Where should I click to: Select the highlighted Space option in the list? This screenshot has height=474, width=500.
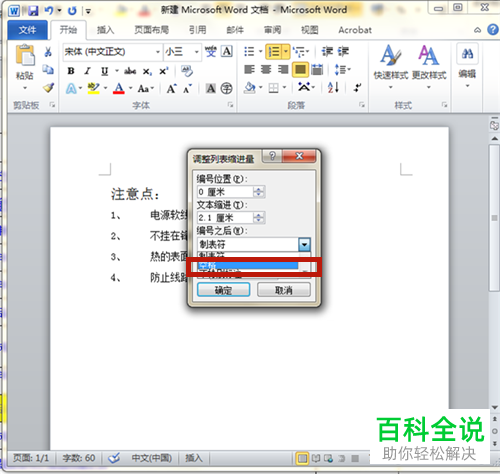[248, 266]
